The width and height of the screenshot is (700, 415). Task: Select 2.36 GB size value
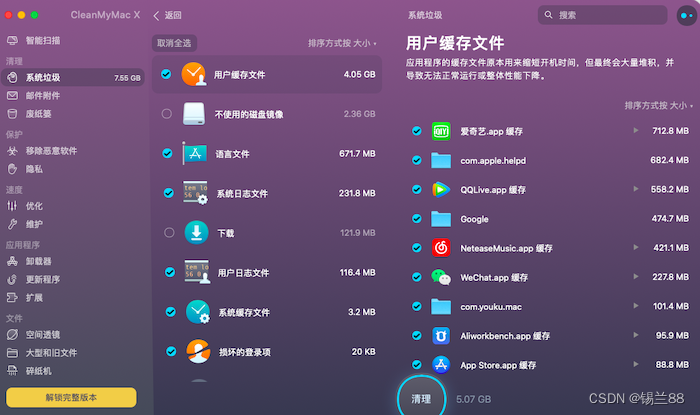(359, 114)
